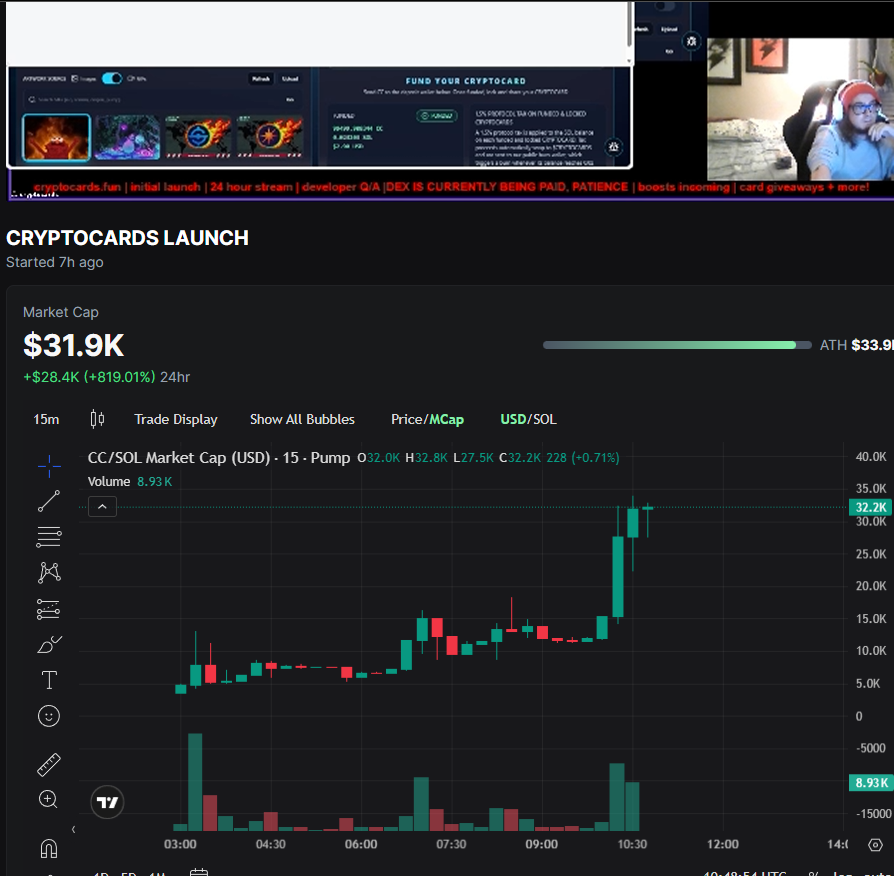Select the Text annotation tool
The height and width of the screenshot is (876, 894).
coord(49,680)
